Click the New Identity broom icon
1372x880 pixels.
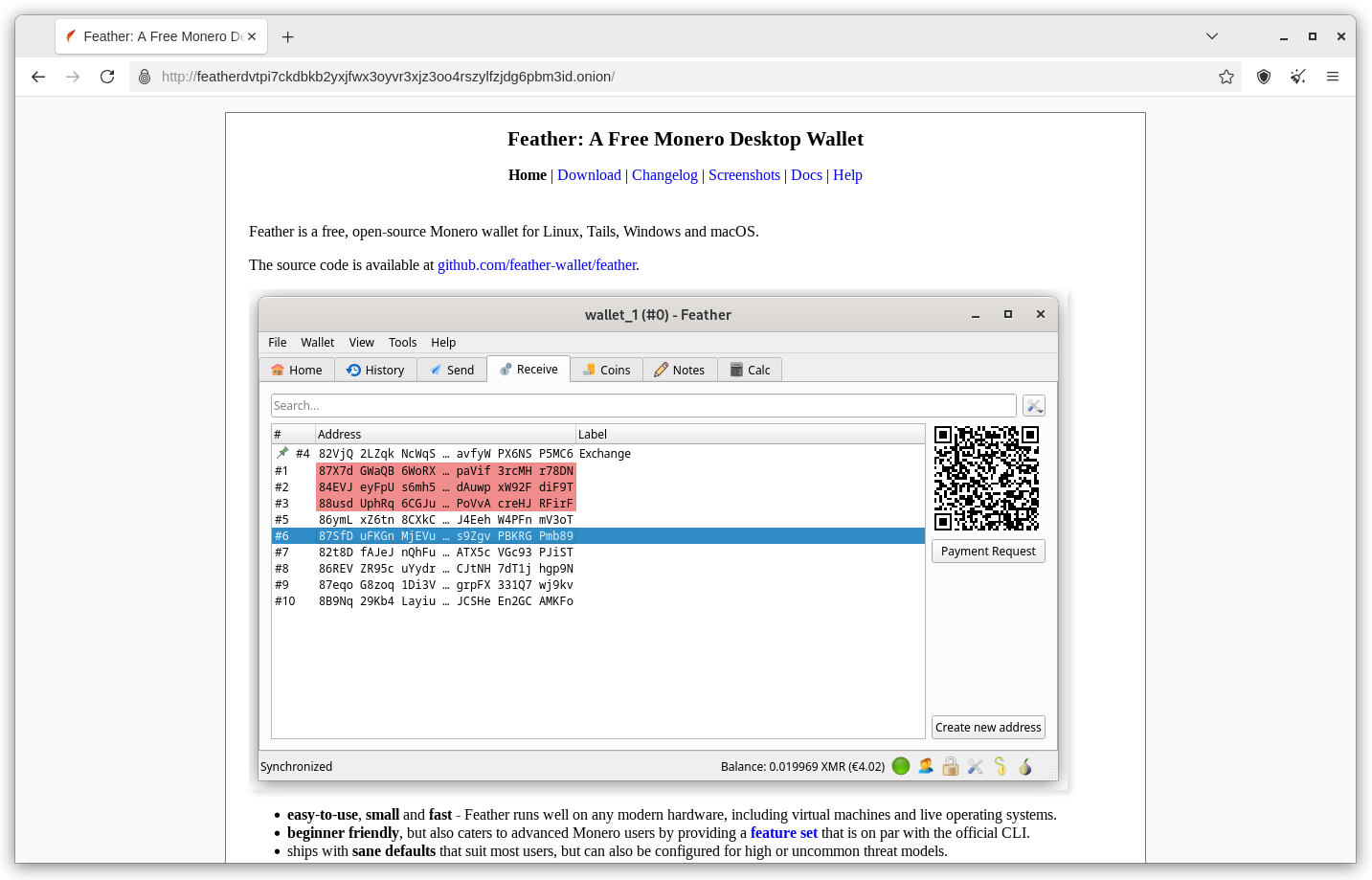1298,77
